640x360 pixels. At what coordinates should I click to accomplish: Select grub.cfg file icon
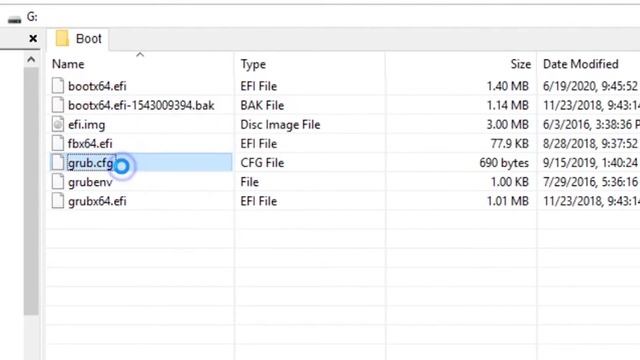(x=58, y=162)
